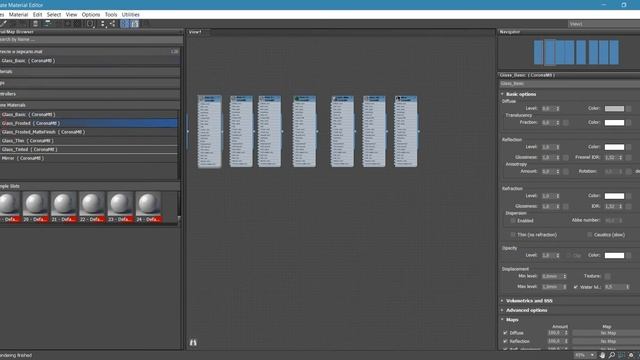Image resolution: width=640 pixels, height=360 pixels.
Task: Click sample slot 22 sphere thumbnail
Action: 92,204
